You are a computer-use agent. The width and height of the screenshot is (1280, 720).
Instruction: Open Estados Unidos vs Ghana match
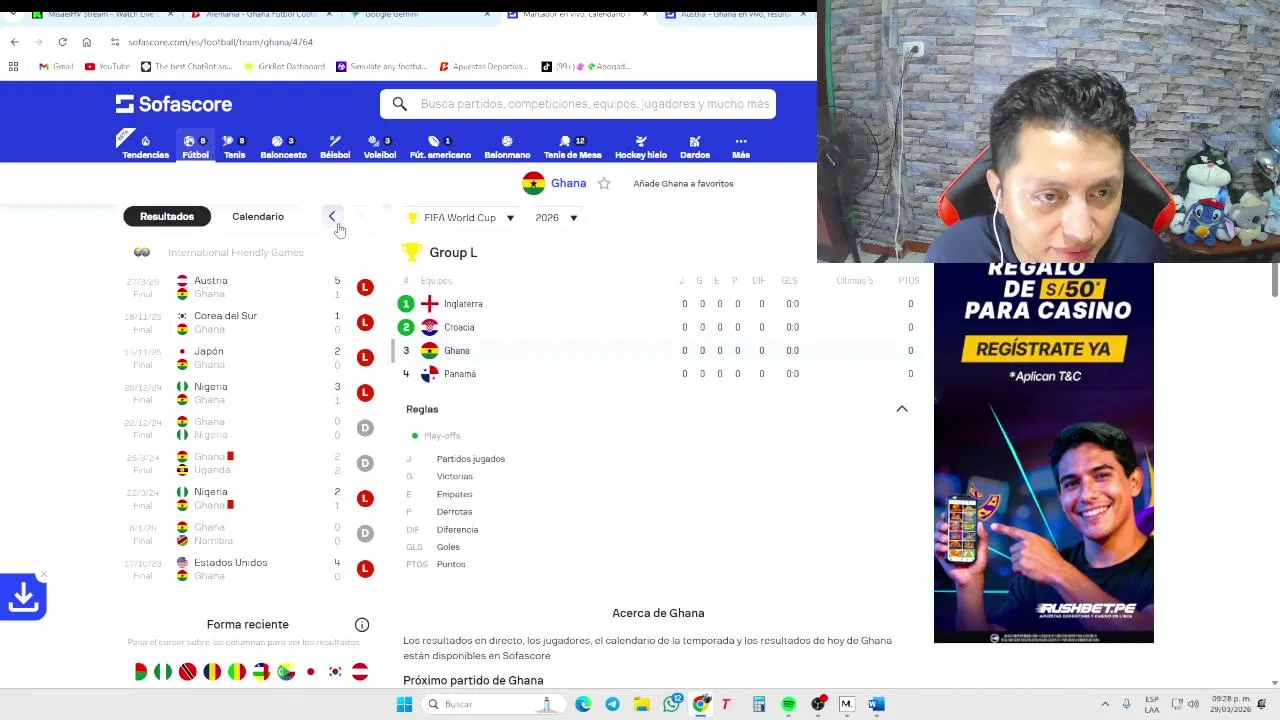point(248,569)
